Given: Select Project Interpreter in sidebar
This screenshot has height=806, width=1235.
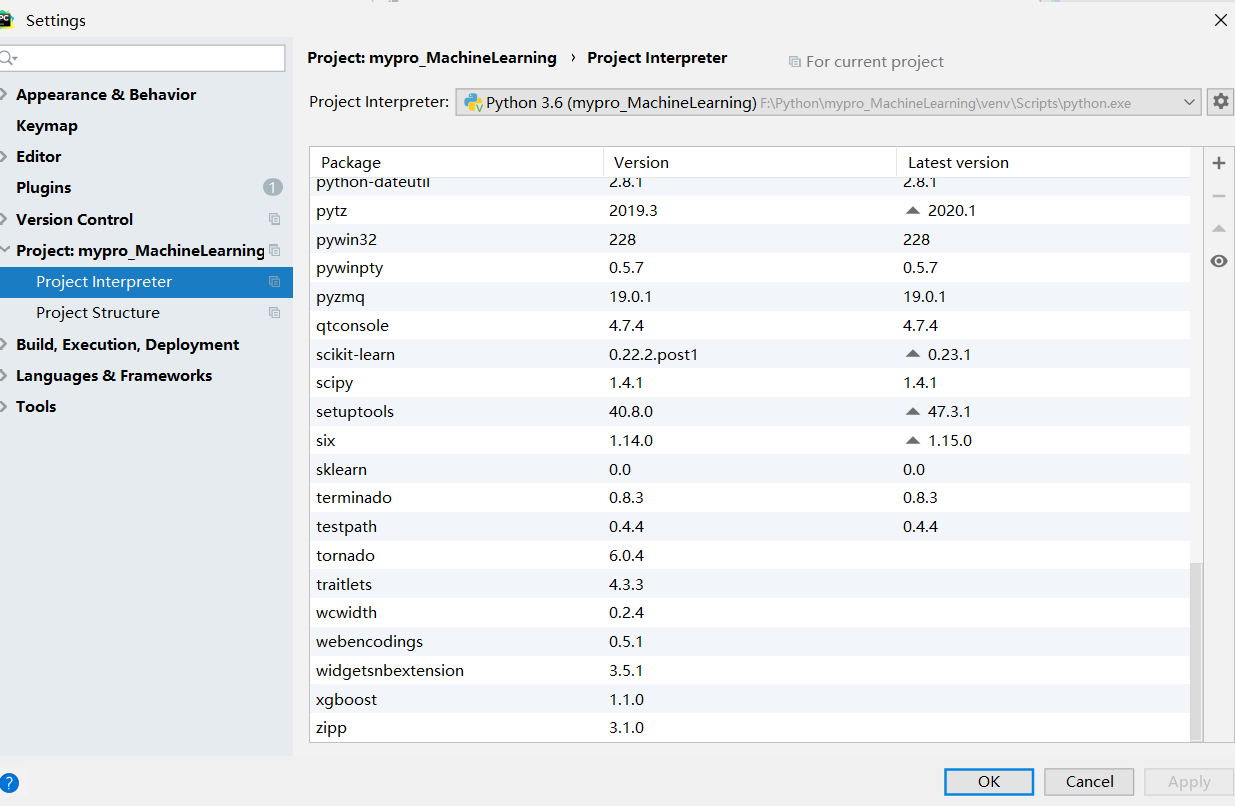Looking at the screenshot, I should tap(146, 282).
